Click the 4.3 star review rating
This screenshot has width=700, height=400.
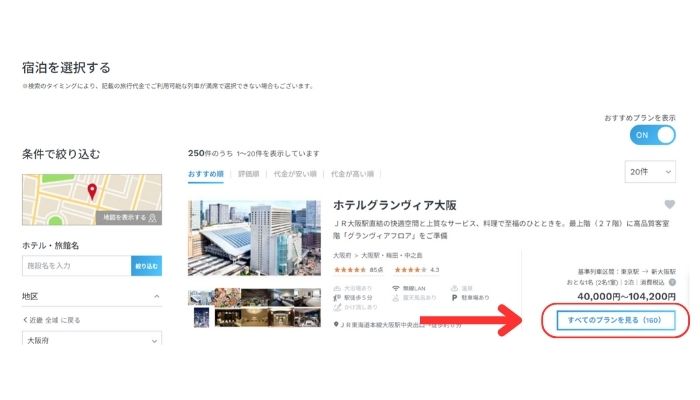417,270
